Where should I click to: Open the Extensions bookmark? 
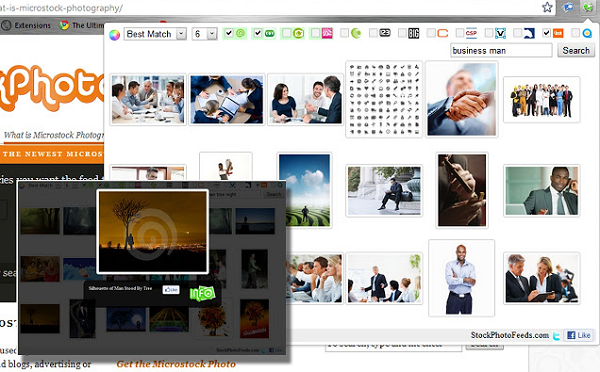tap(26, 25)
